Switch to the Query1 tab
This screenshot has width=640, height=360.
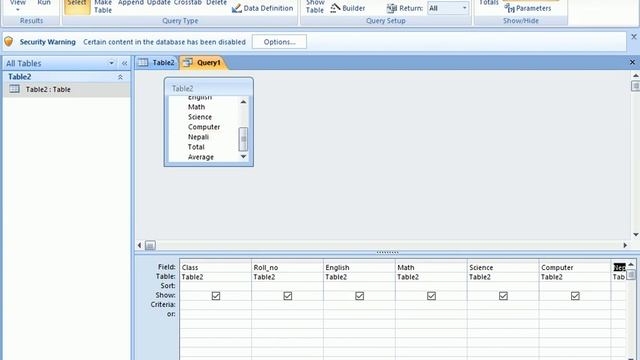coord(203,62)
